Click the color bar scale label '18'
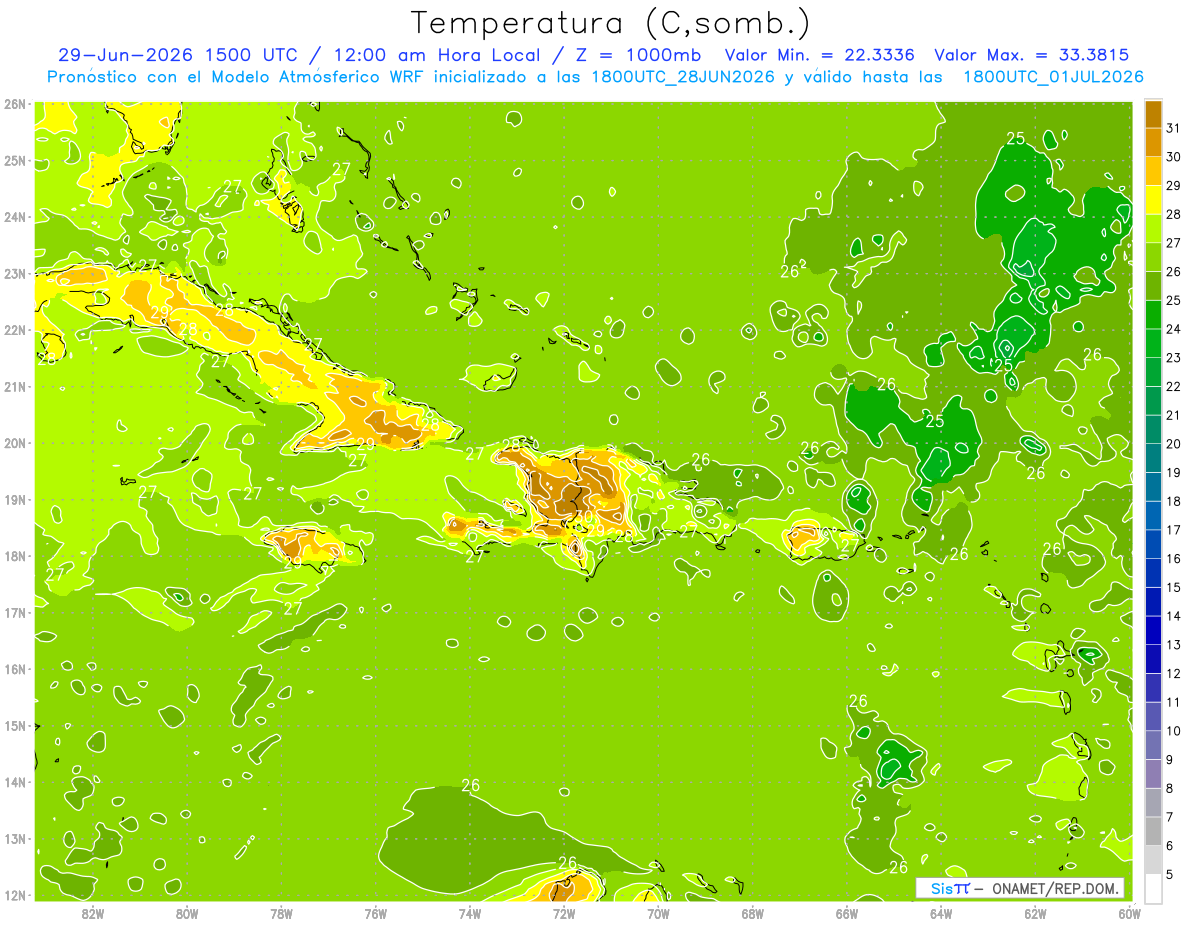 (1174, 501)
